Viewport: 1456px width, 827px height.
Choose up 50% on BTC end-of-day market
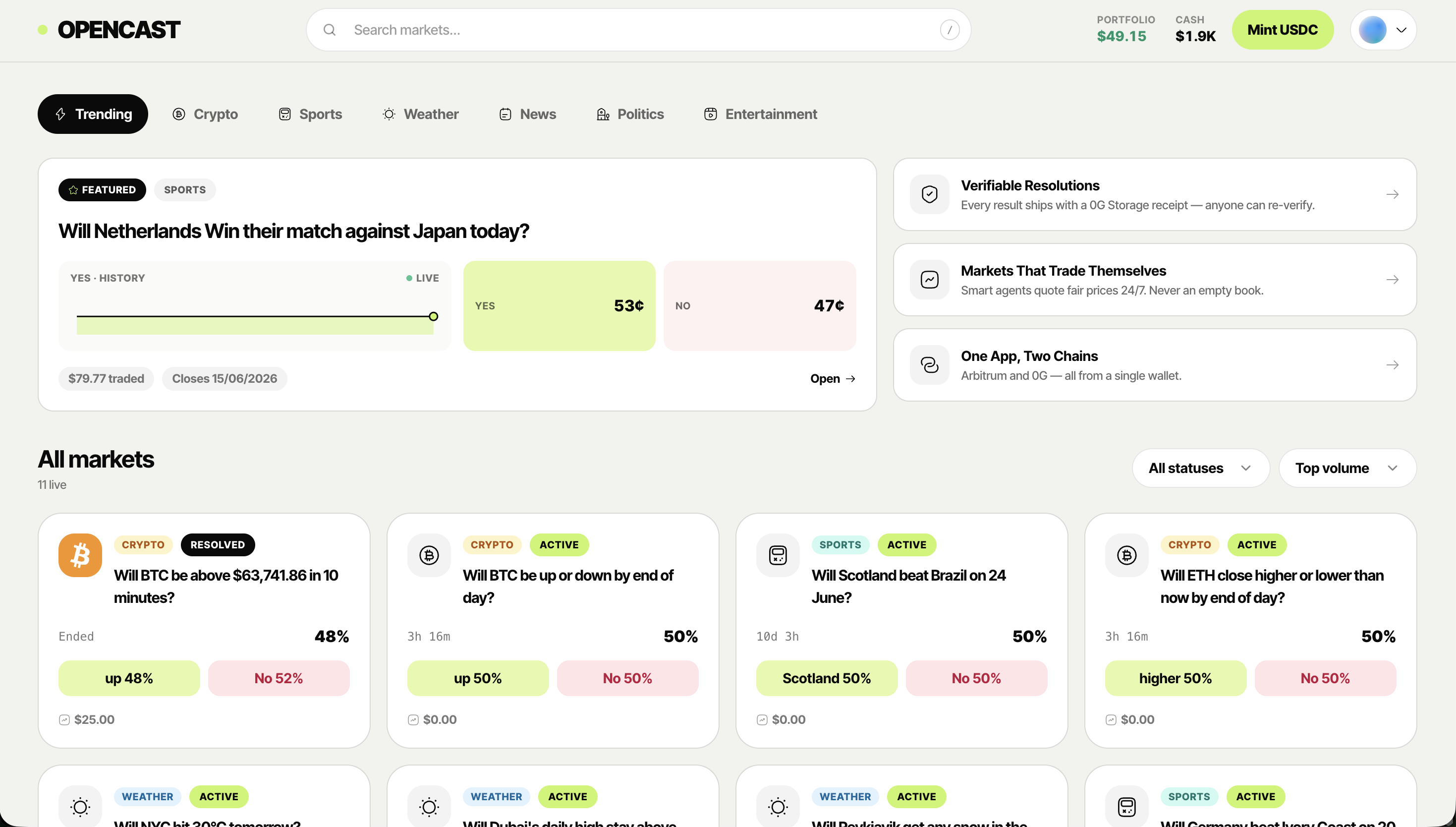pos(478,678)
